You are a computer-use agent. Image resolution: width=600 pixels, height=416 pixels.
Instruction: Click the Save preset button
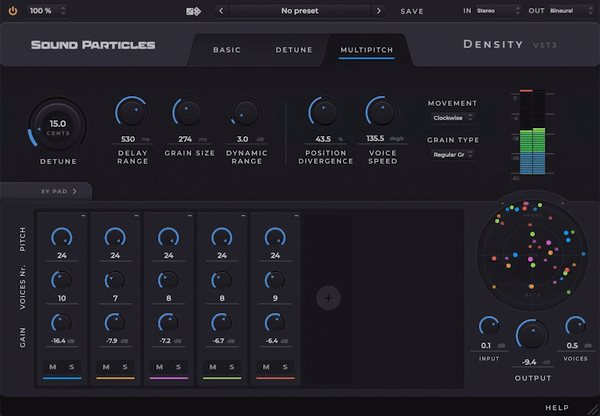pos(412,11)
